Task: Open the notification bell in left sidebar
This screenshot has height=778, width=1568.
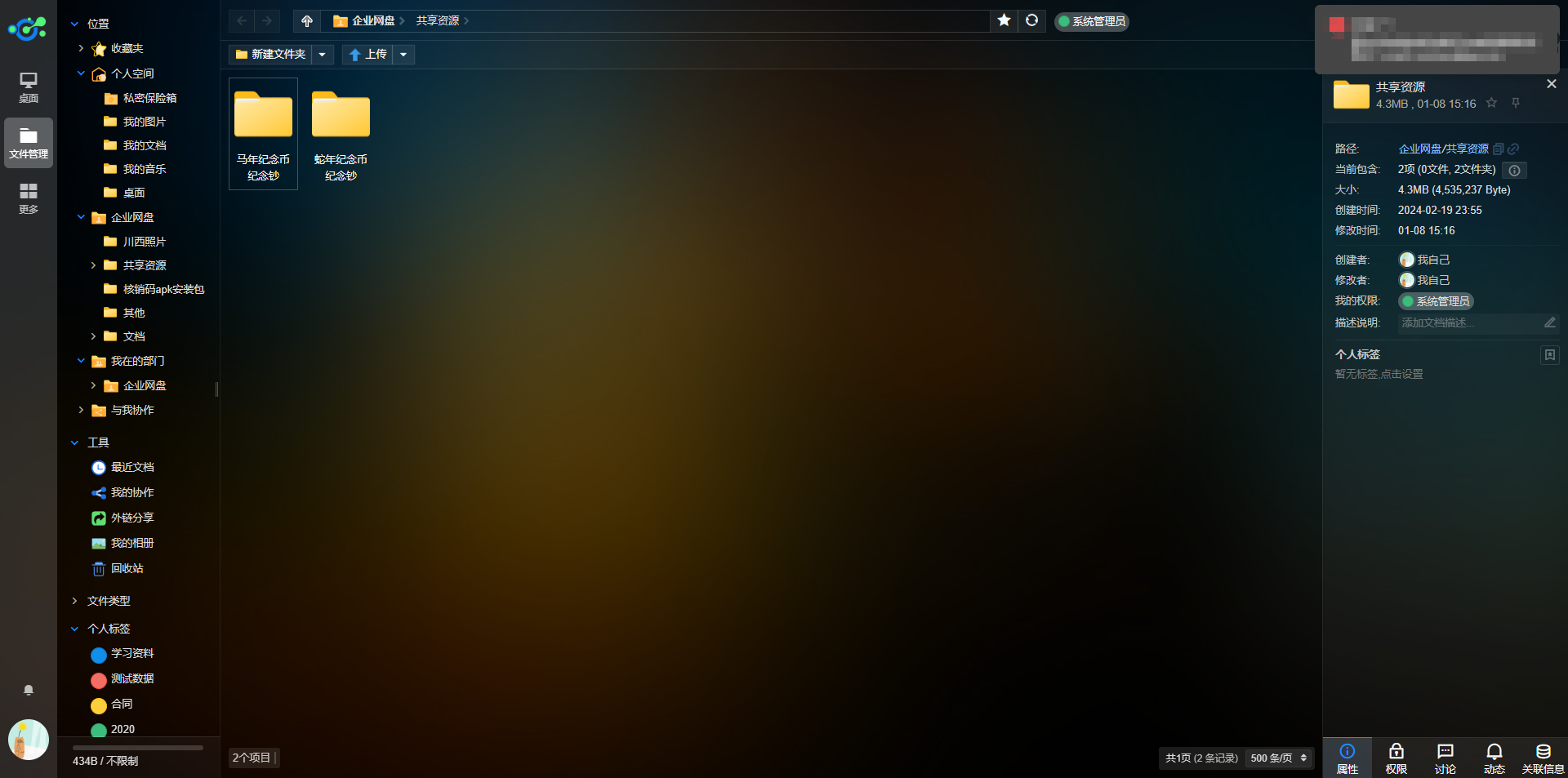Action: click(x=29, y=690)
